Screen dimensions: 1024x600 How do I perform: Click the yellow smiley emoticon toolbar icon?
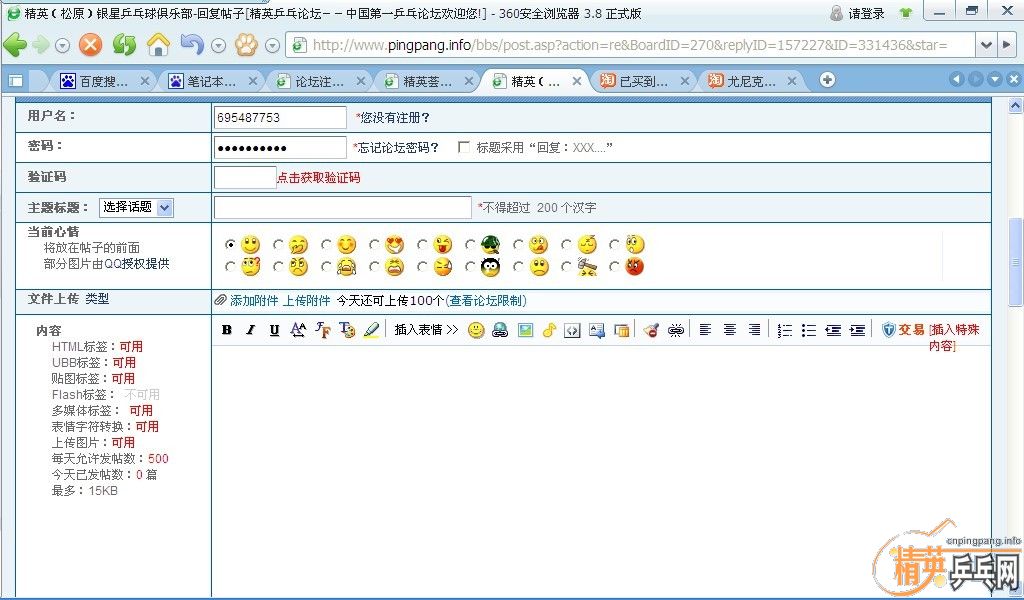(x=476, y=330)
